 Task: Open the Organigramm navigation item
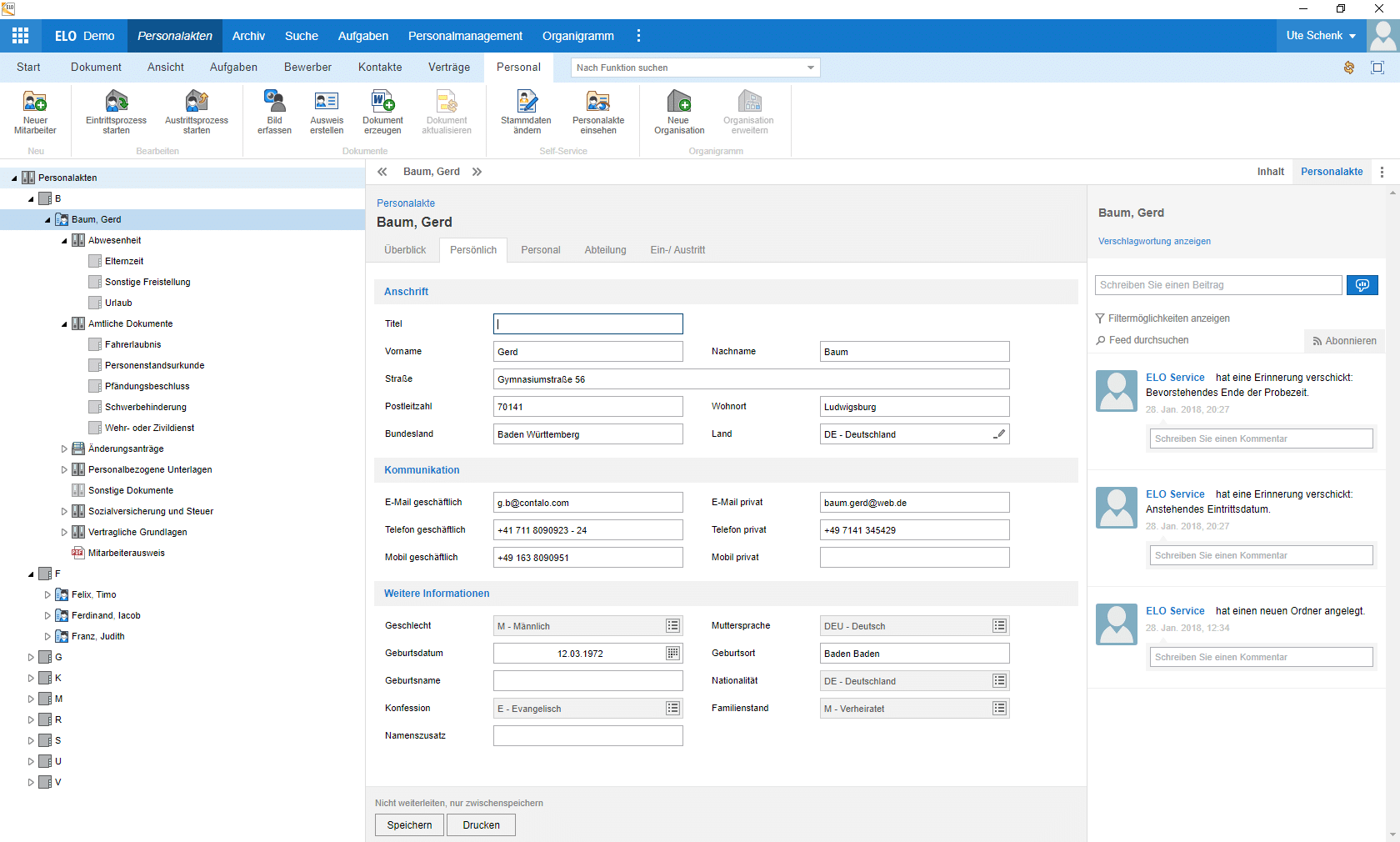click(578, 36)
